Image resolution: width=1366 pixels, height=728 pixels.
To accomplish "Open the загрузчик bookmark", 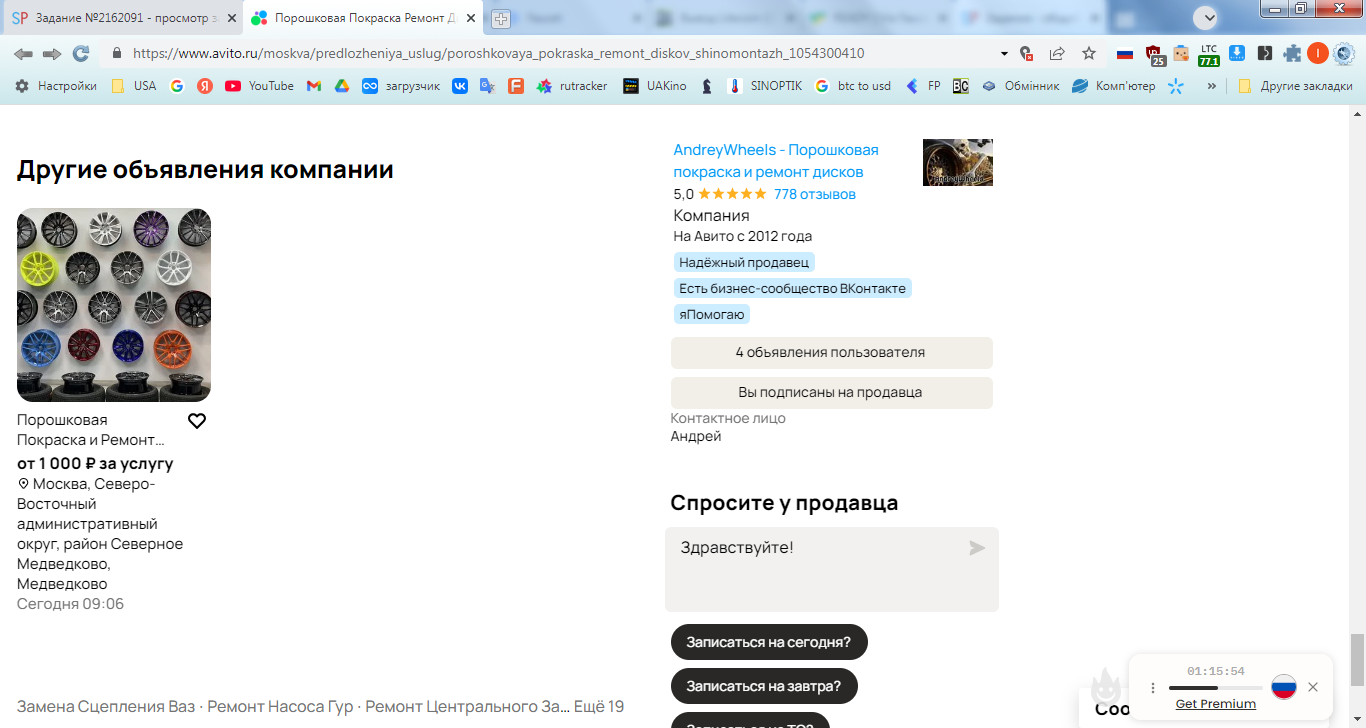I will point(401,86).
